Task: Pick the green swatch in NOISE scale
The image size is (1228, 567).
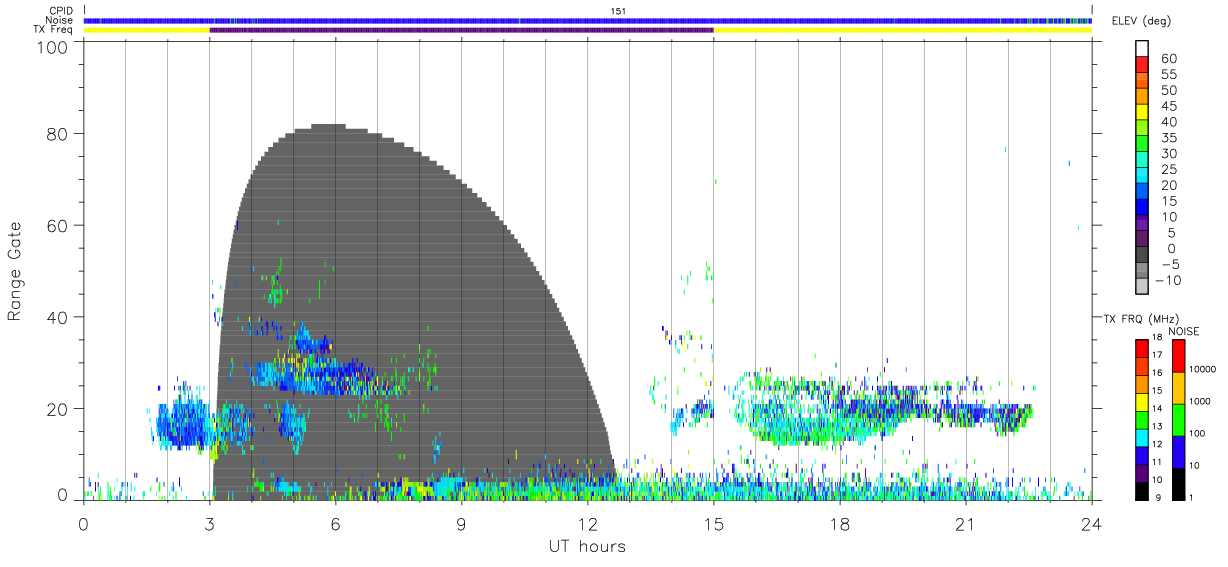Action: (x=1179, y=420)
